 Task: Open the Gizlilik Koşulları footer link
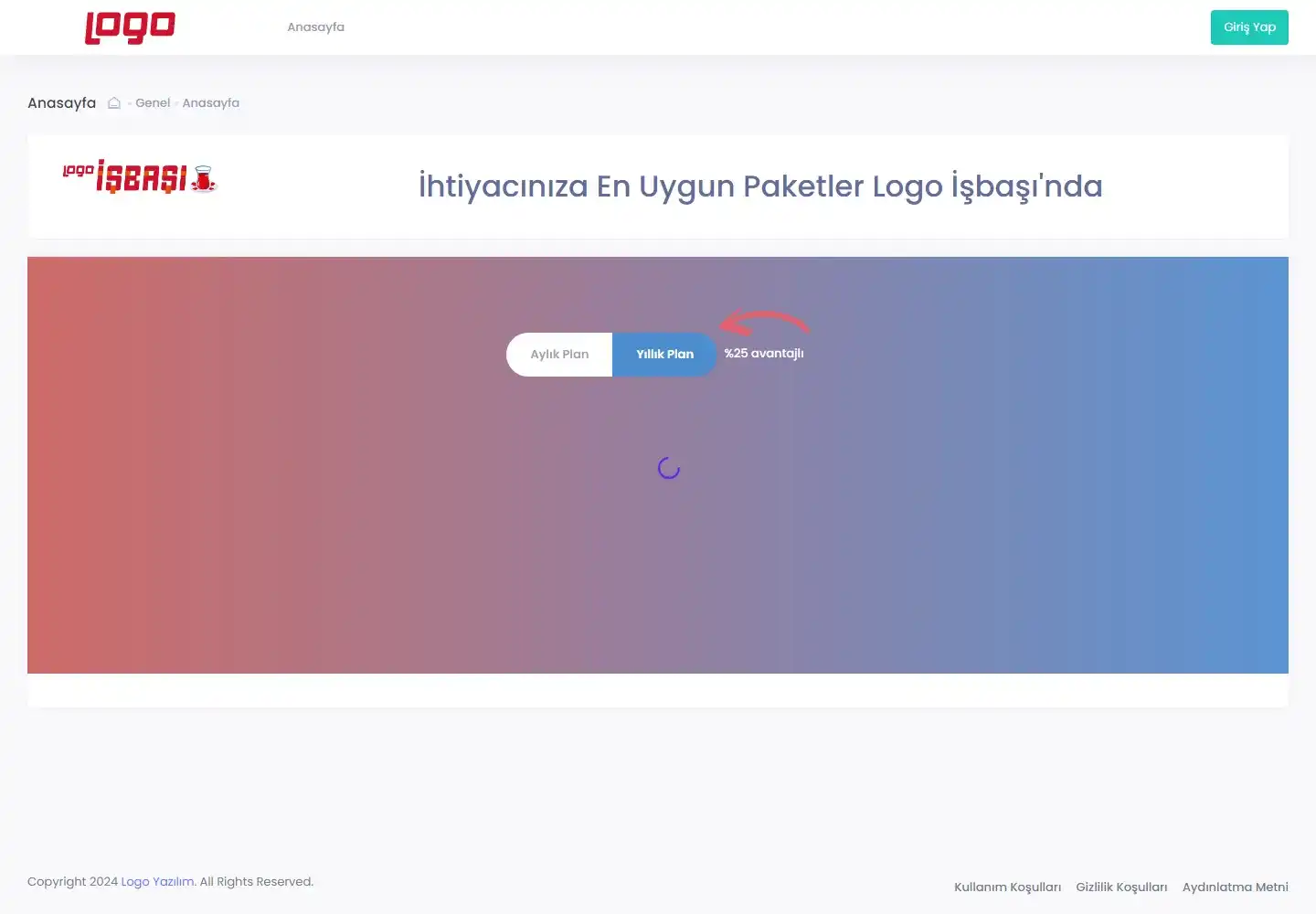point(1122,887)
